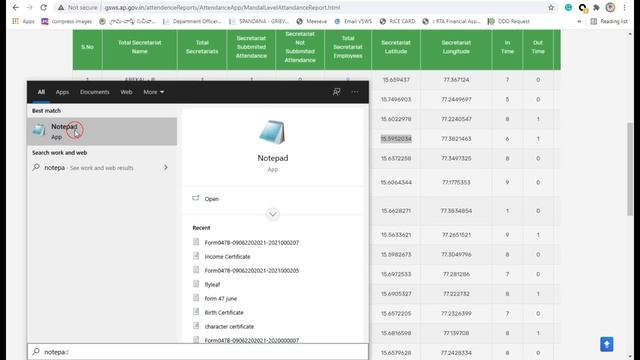This screenshot has height=360, width=640.
Task: Click longitude cell 77.139708
Action: pos(456,333)
